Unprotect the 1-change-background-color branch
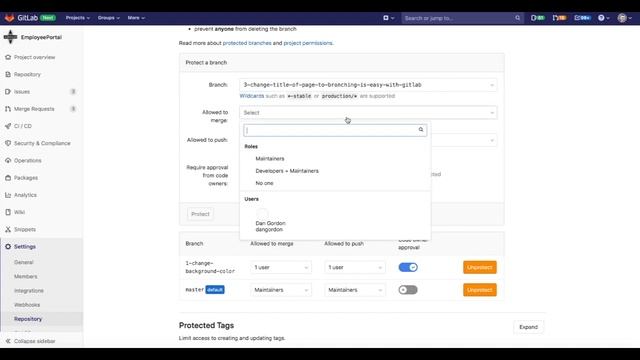 480,267
